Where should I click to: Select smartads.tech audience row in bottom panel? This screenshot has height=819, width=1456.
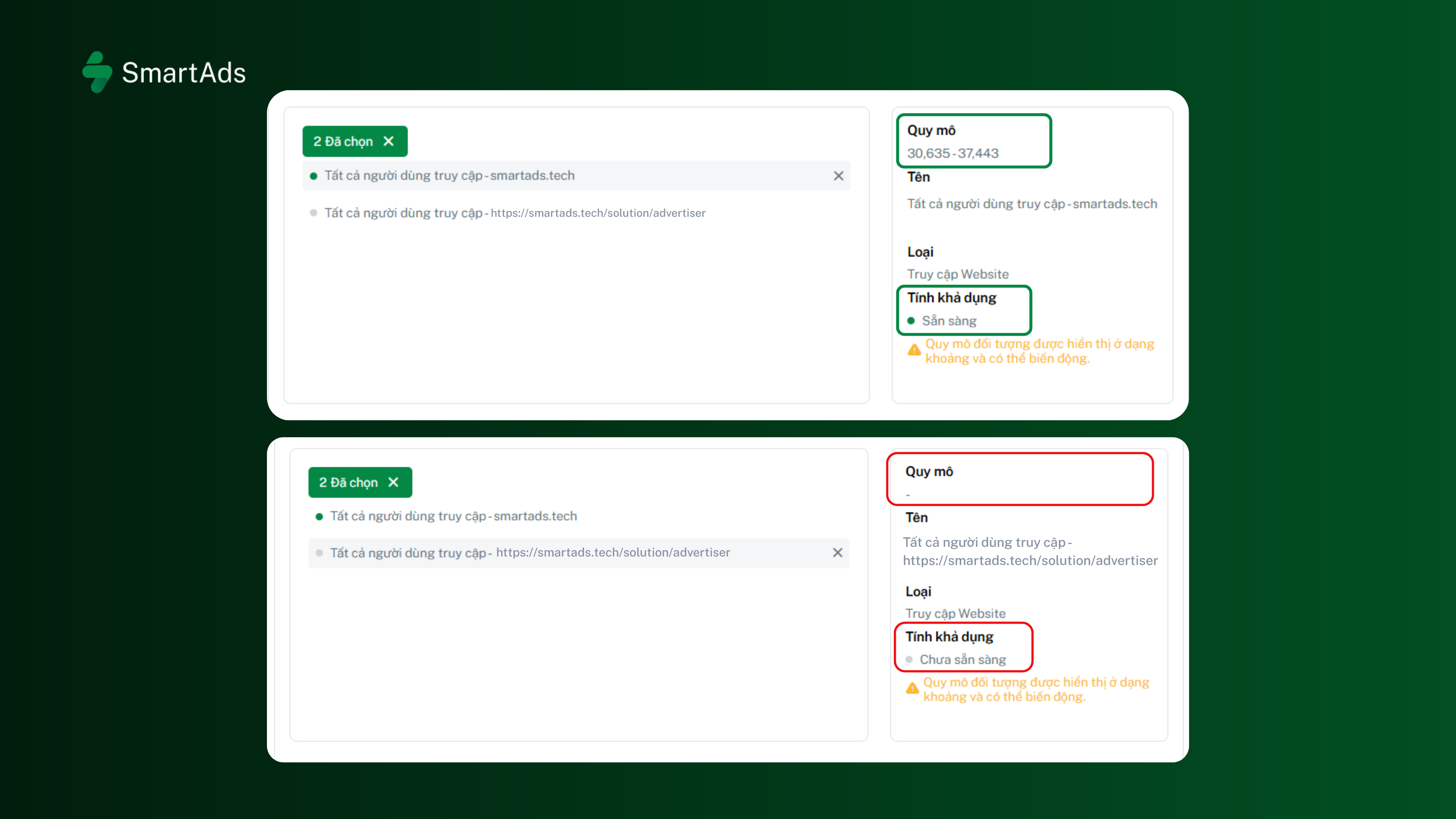578,516
